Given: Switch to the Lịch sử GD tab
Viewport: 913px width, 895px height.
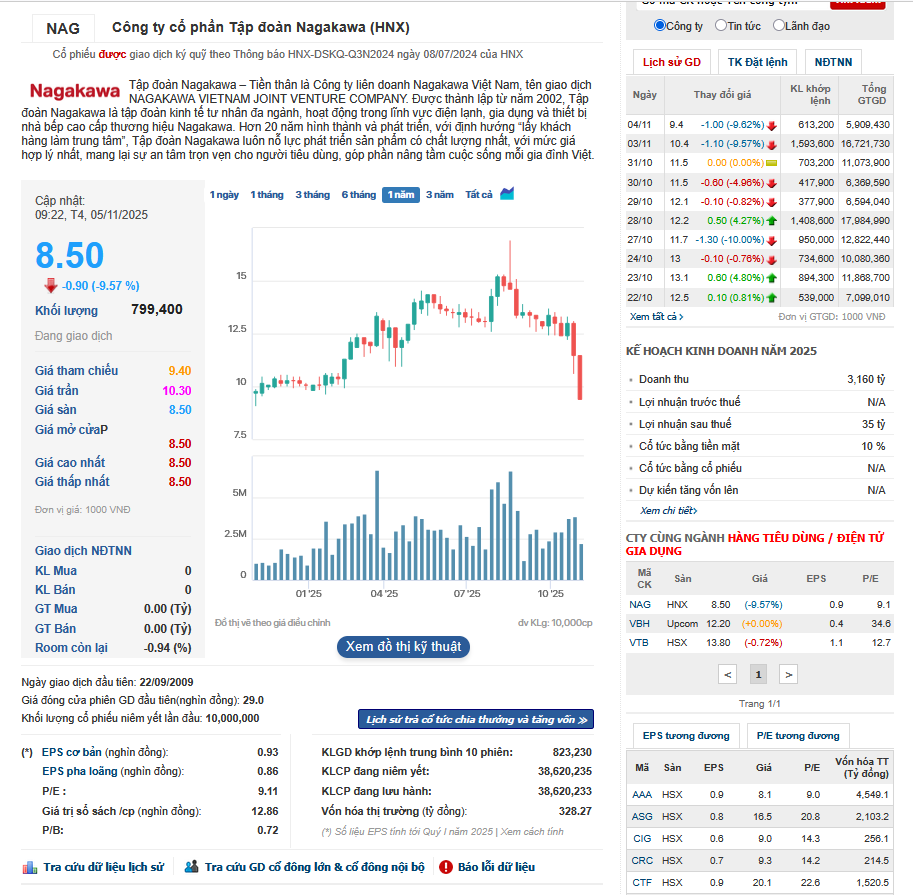Looking at the screenshot, I should click(671, 62).
